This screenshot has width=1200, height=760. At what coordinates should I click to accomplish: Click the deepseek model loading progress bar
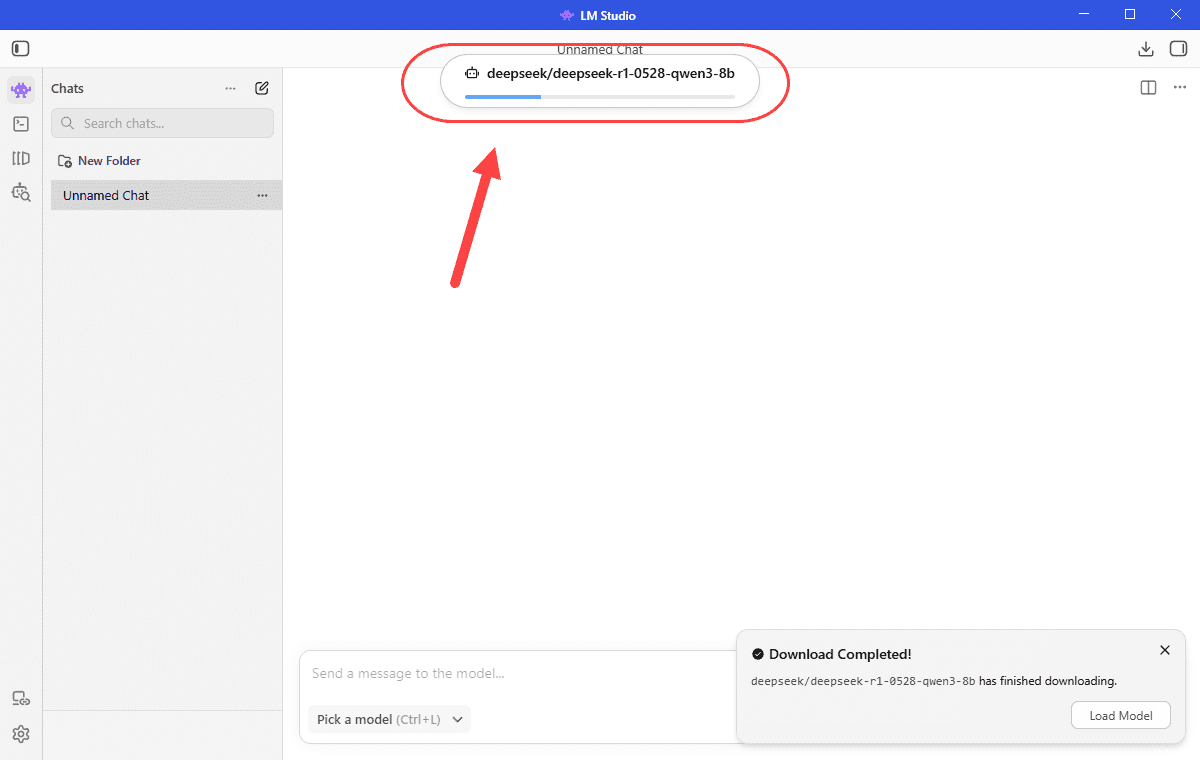click(600, 97)
